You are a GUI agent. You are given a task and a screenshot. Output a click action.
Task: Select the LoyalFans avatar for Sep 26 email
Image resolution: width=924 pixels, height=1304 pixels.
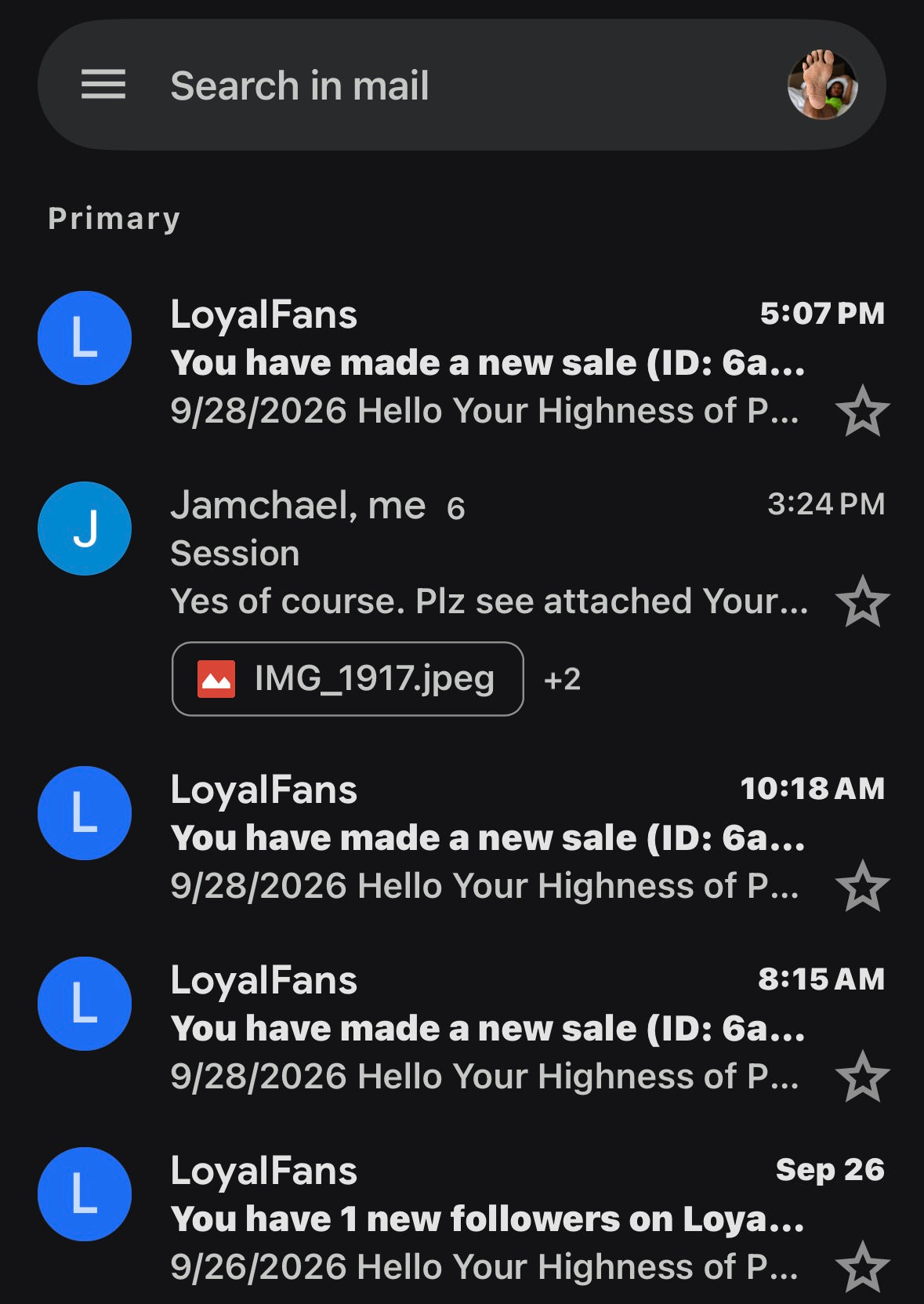tap(85, 1194)
